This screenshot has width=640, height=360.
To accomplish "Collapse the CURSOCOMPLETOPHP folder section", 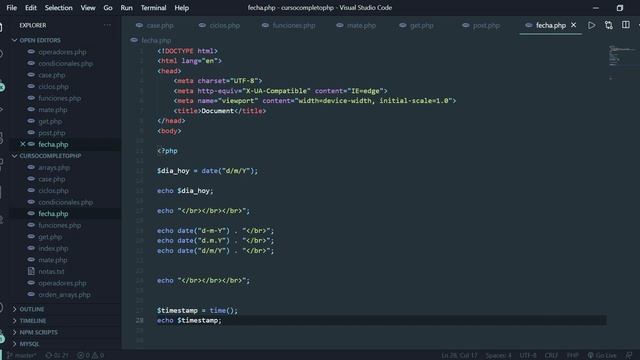I will pos(50,156).
